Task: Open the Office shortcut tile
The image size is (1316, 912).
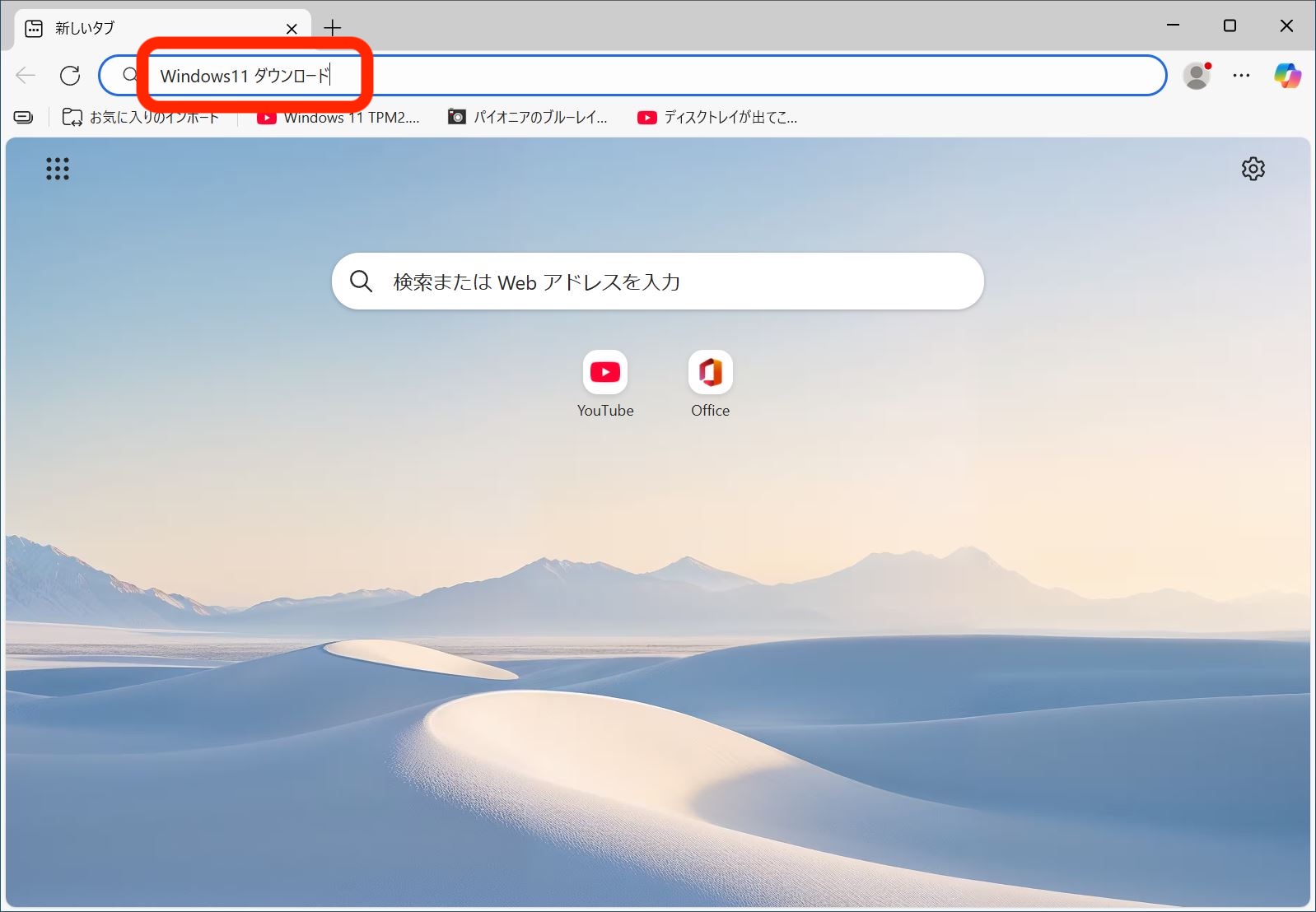Action: point(710,373)
